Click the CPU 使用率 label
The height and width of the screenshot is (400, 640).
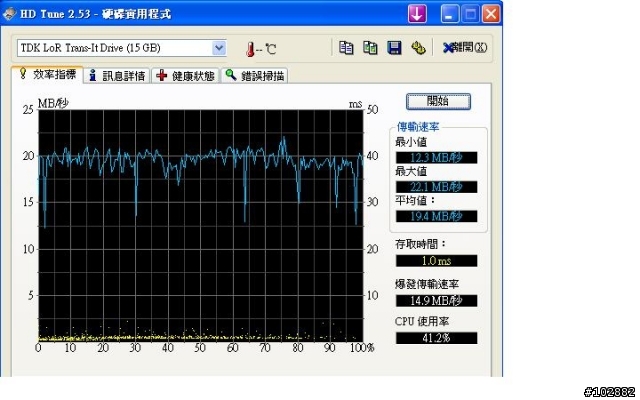click(422, 322)
